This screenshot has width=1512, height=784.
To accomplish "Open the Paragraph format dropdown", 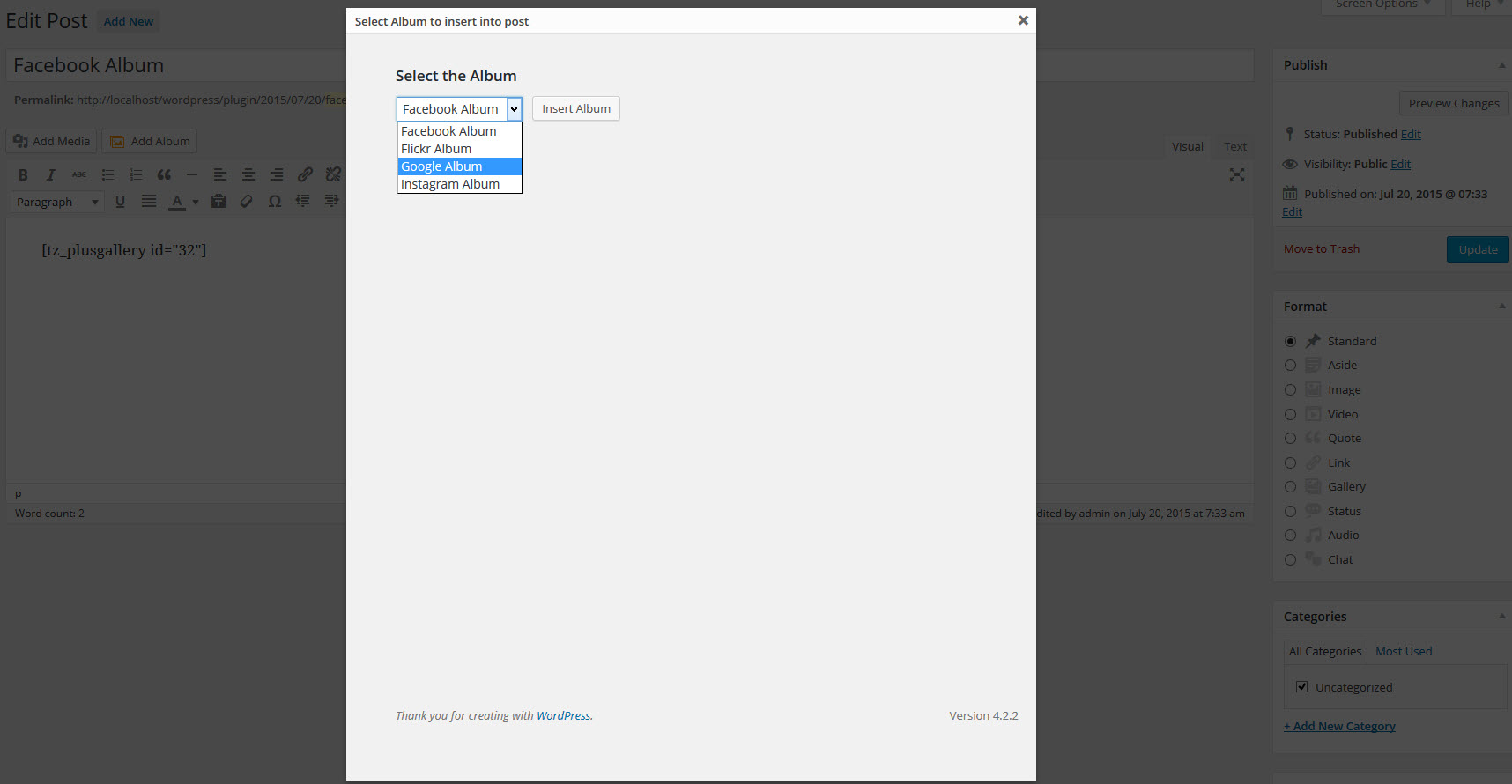I will (x=58, y=202).
